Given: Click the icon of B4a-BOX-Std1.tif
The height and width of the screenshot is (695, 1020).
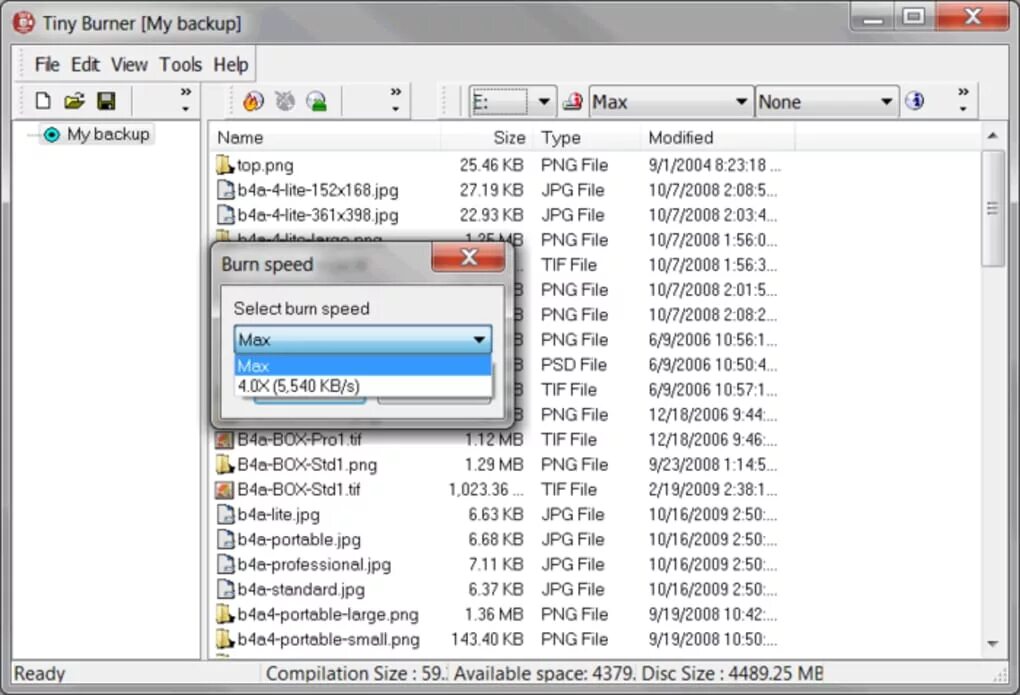Looking at the screenshot, I should 224,489.
